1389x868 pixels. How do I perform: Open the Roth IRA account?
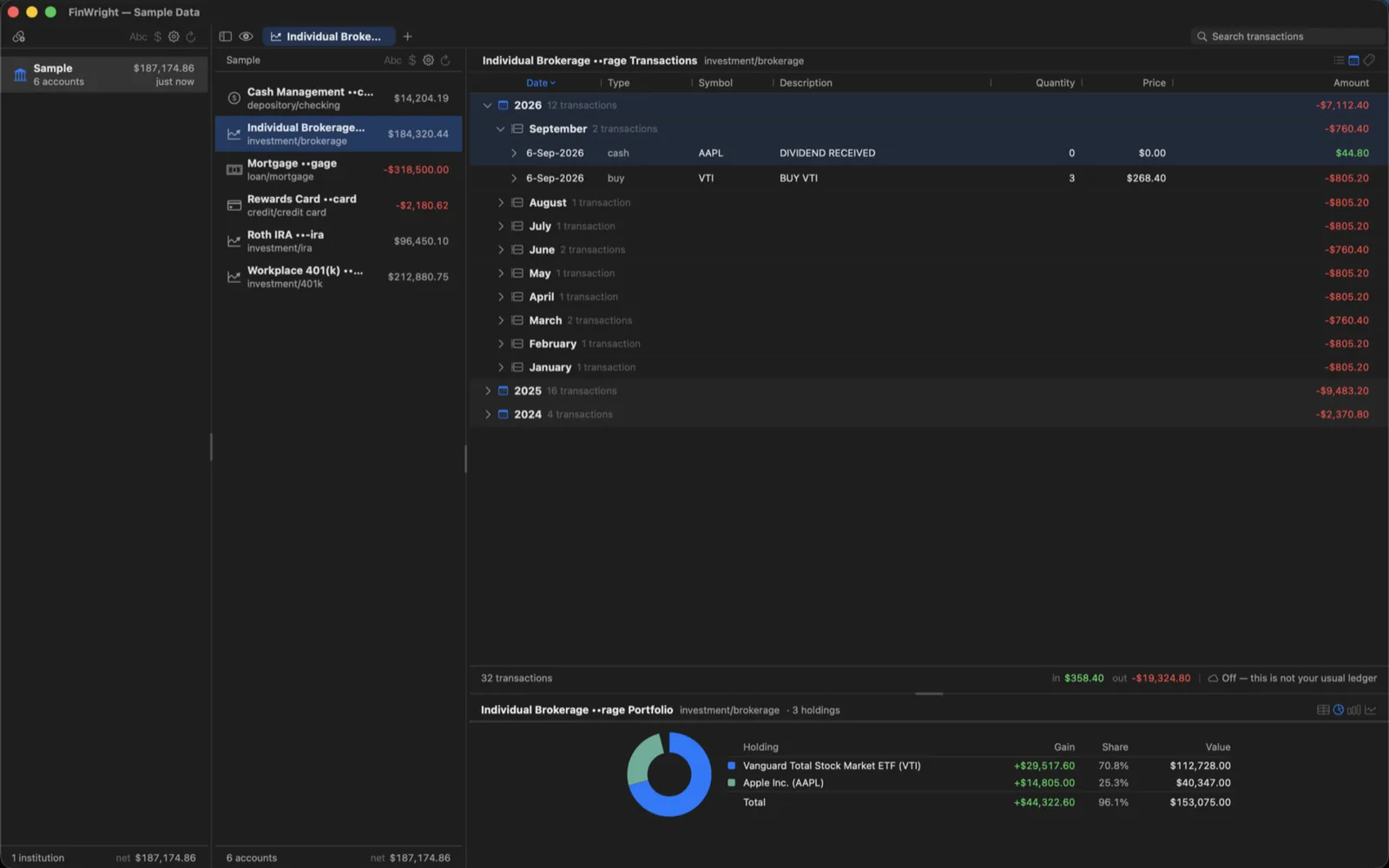[x=339, y=240]
